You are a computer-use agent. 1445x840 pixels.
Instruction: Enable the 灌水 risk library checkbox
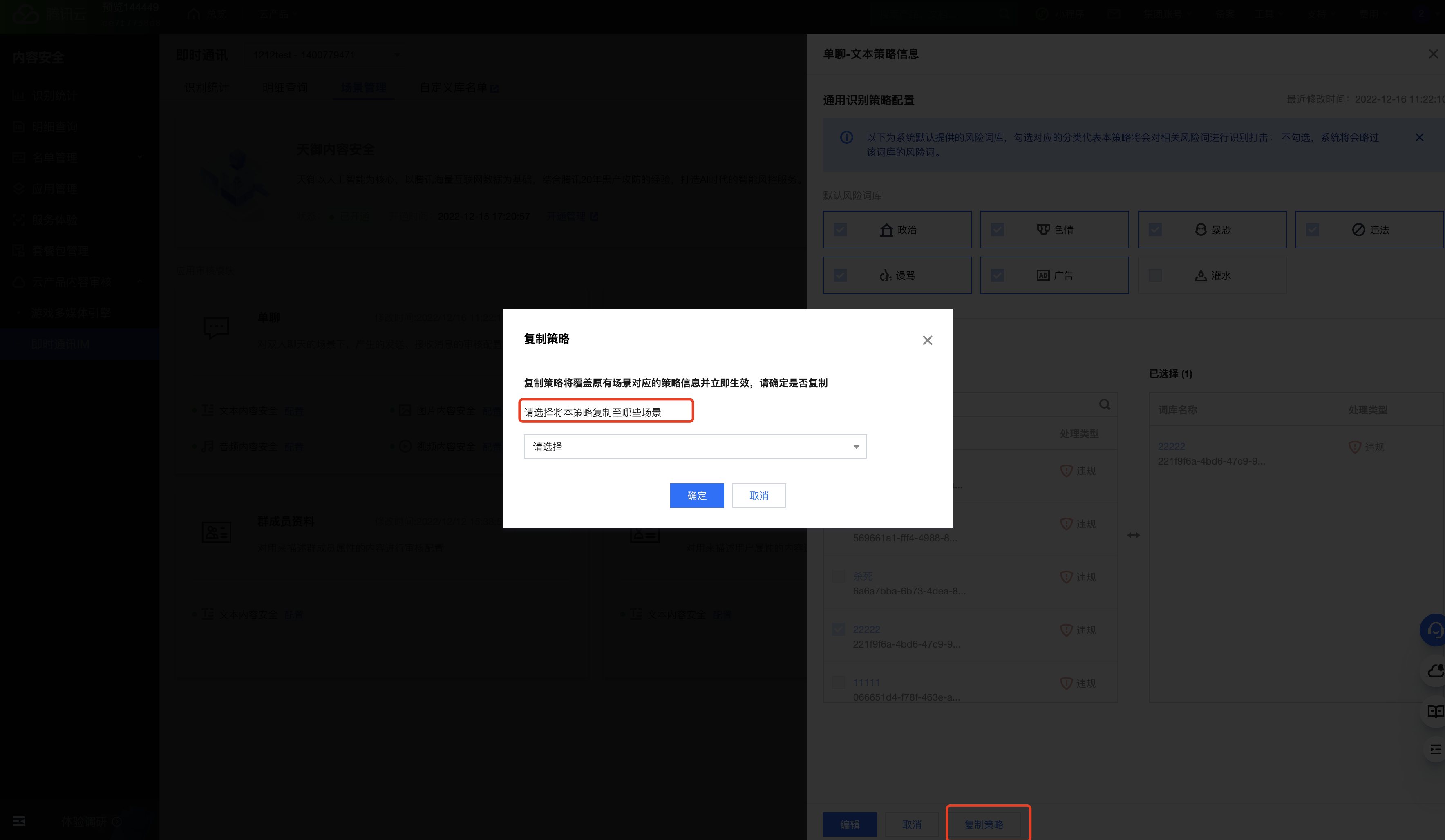coord(1155,276)
